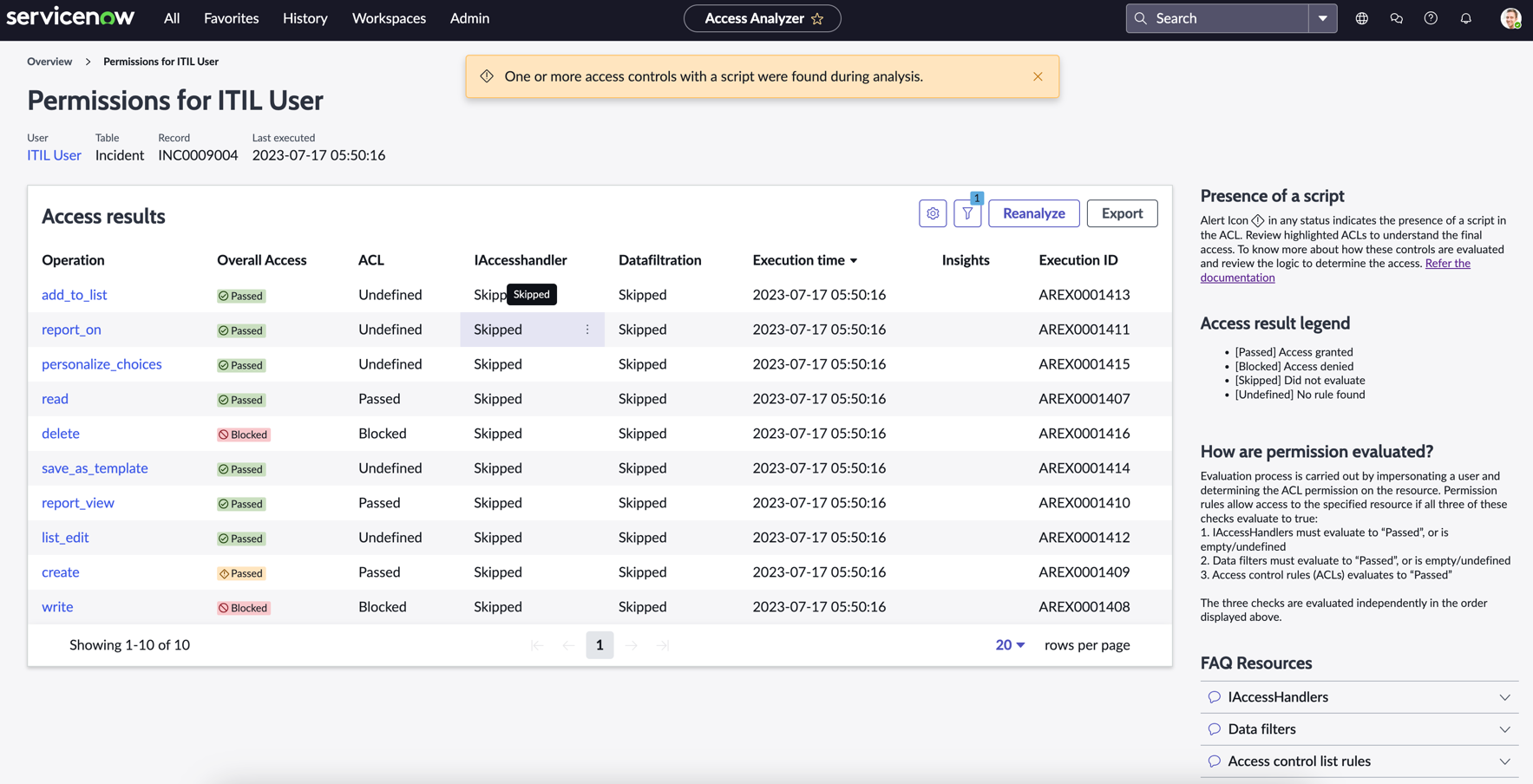Sort by the Execution time column
The image size is (1533, 784).
[x=805, y=260]
